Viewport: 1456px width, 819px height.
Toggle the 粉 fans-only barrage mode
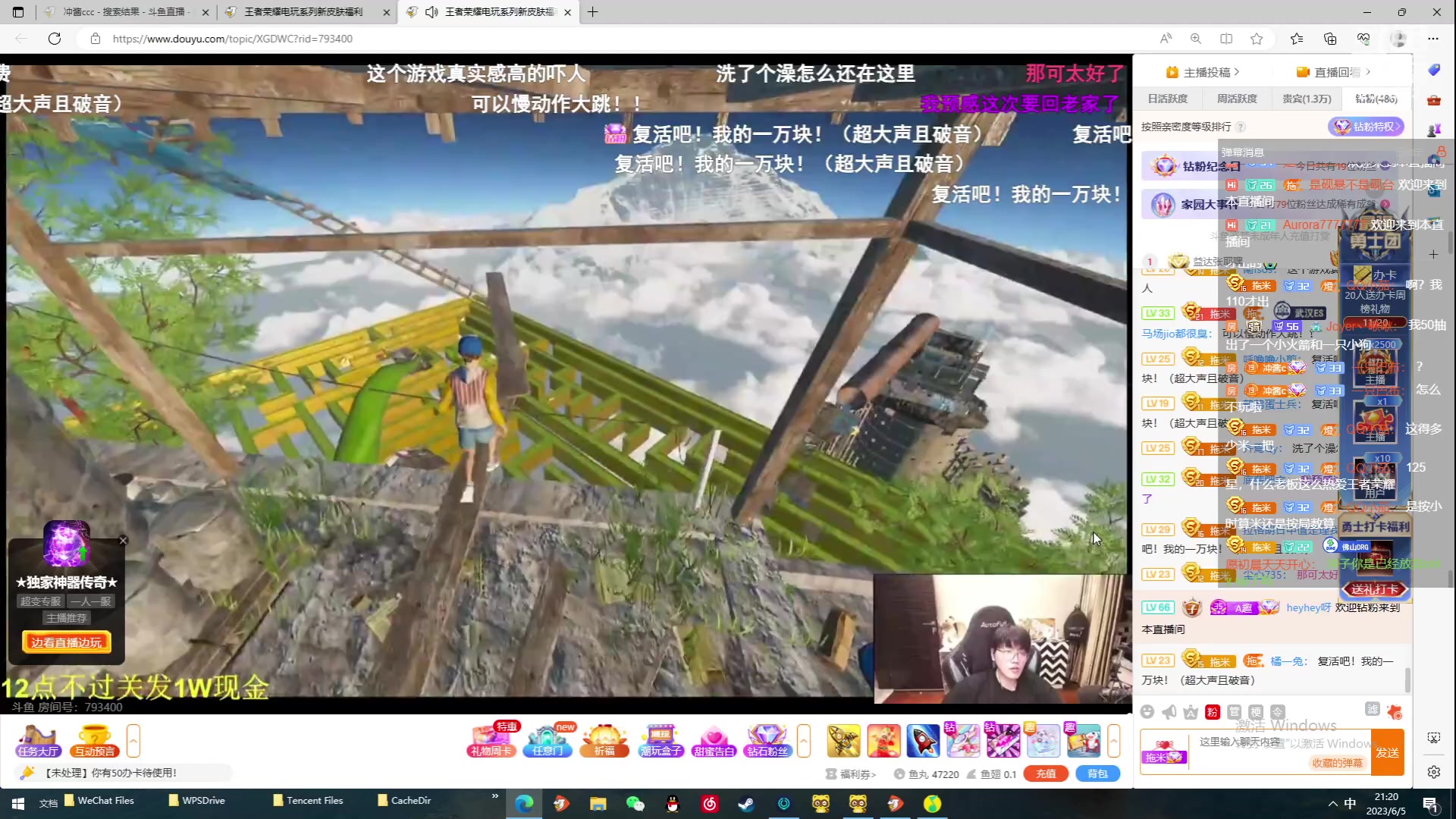1212,712
